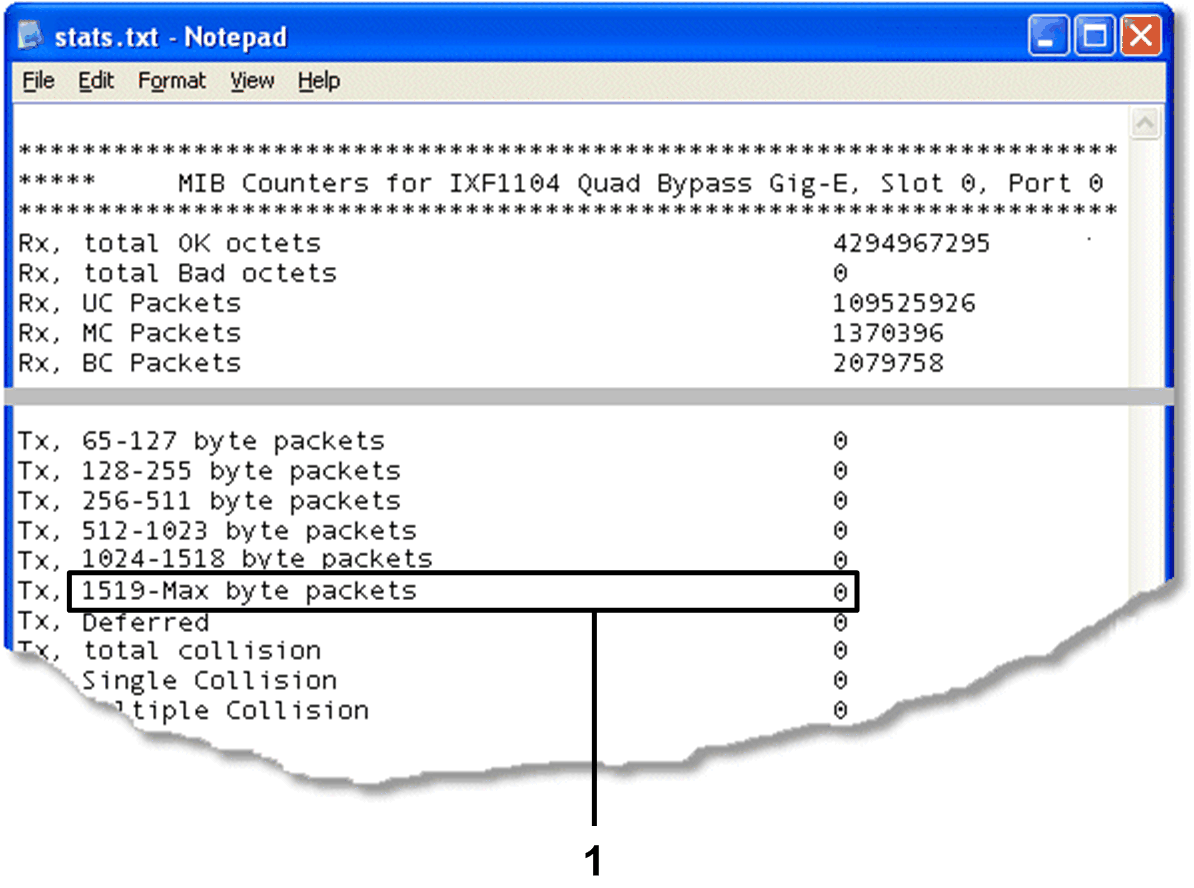Open the Edit menu
Viewport: 1194px width, 888px height.
pyautogui.click(x=95, y=81)
